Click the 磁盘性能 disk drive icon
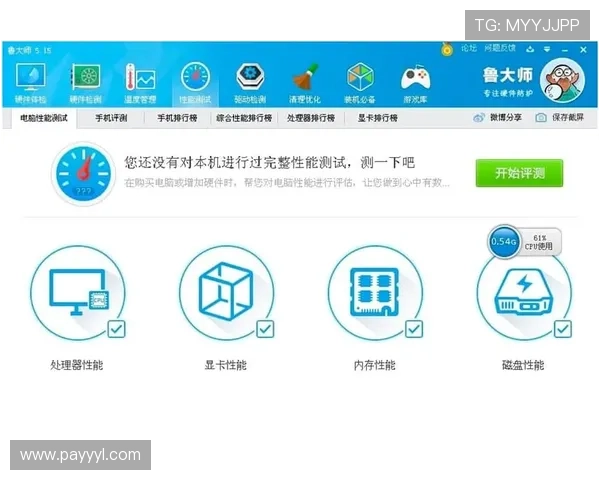600x480 pixels. click(524, 293)
